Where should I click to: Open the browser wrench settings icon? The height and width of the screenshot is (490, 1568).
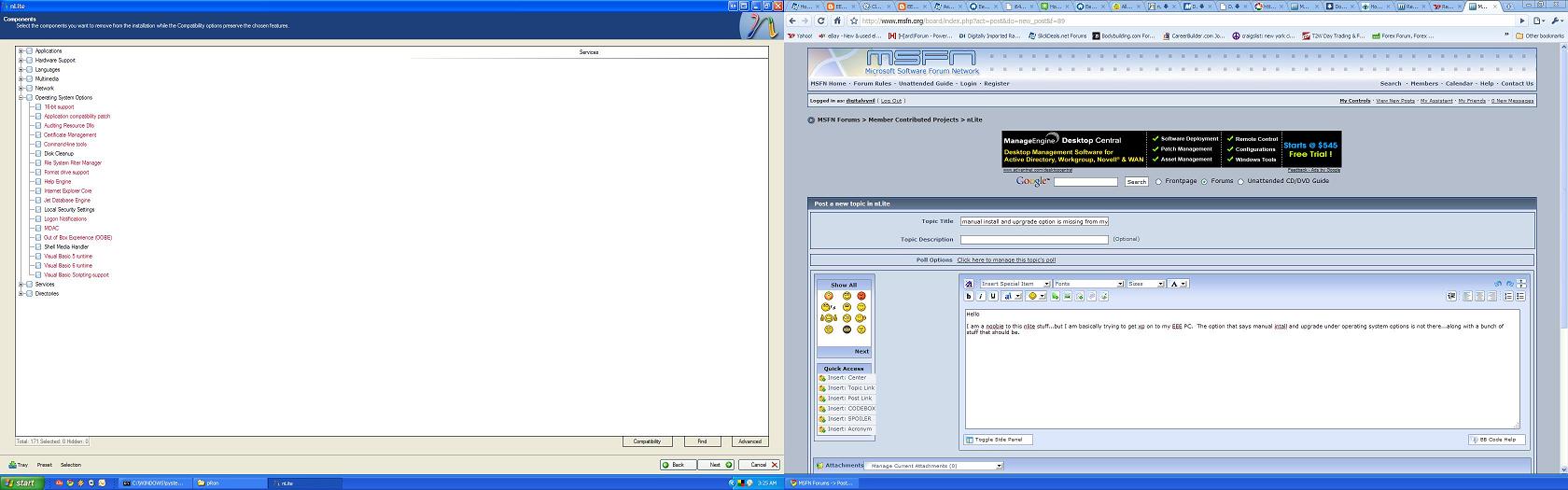1555,21
